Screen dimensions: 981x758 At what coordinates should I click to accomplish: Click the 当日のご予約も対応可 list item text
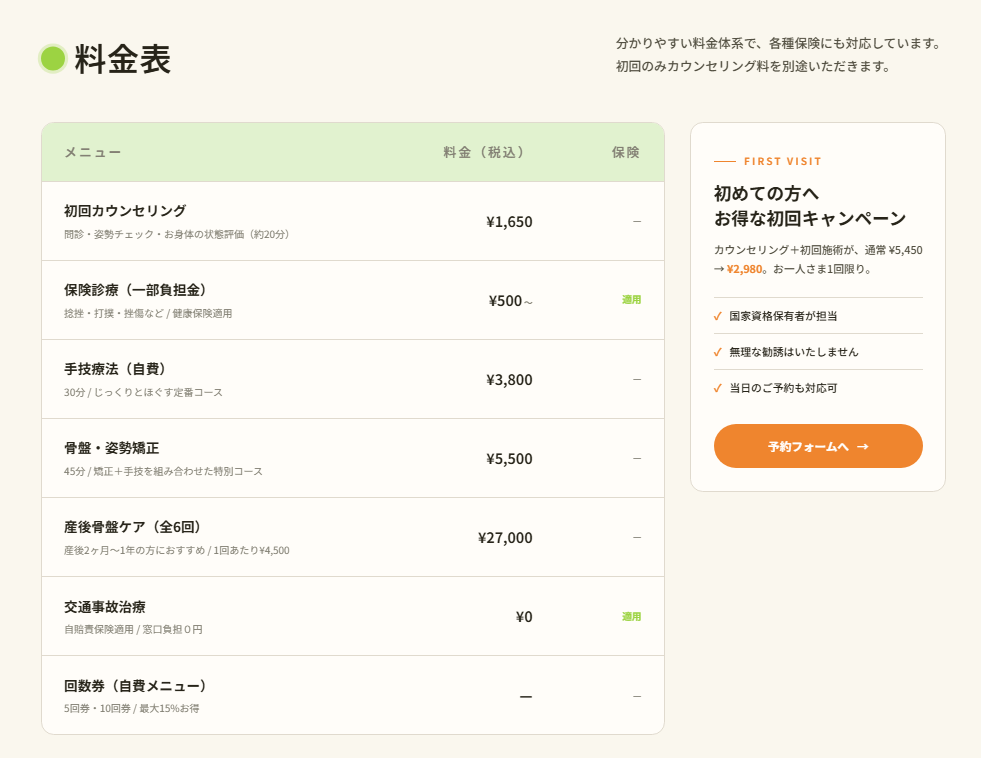783,388
